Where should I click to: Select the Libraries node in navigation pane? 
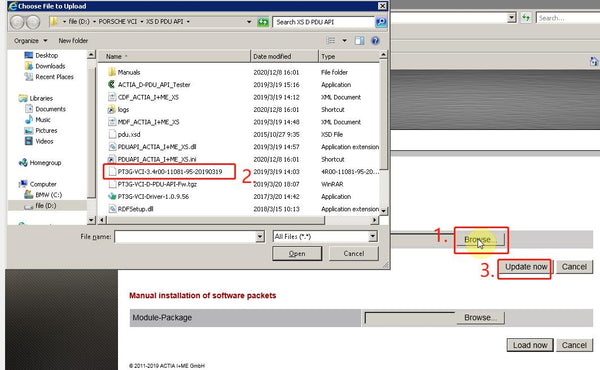pyautogui.click(x=41, y=98)
